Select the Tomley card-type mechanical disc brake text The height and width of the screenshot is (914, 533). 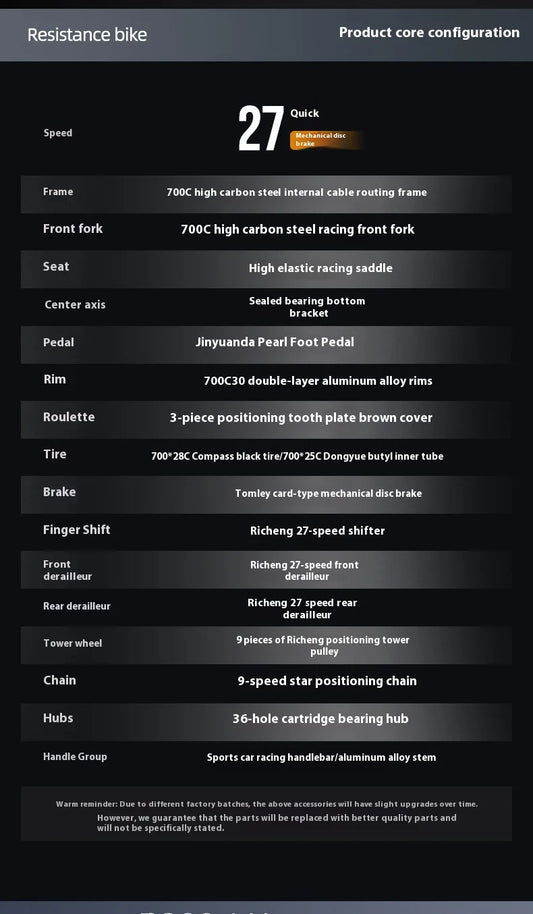tap(328, 494)
